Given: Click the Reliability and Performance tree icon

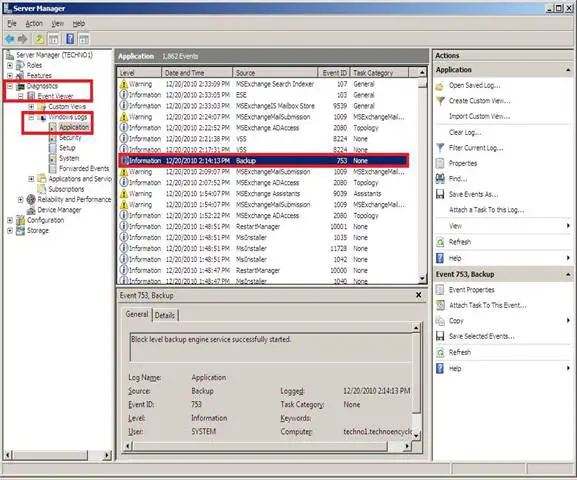Looking at the screenshot, I should [x=31, y=200].
